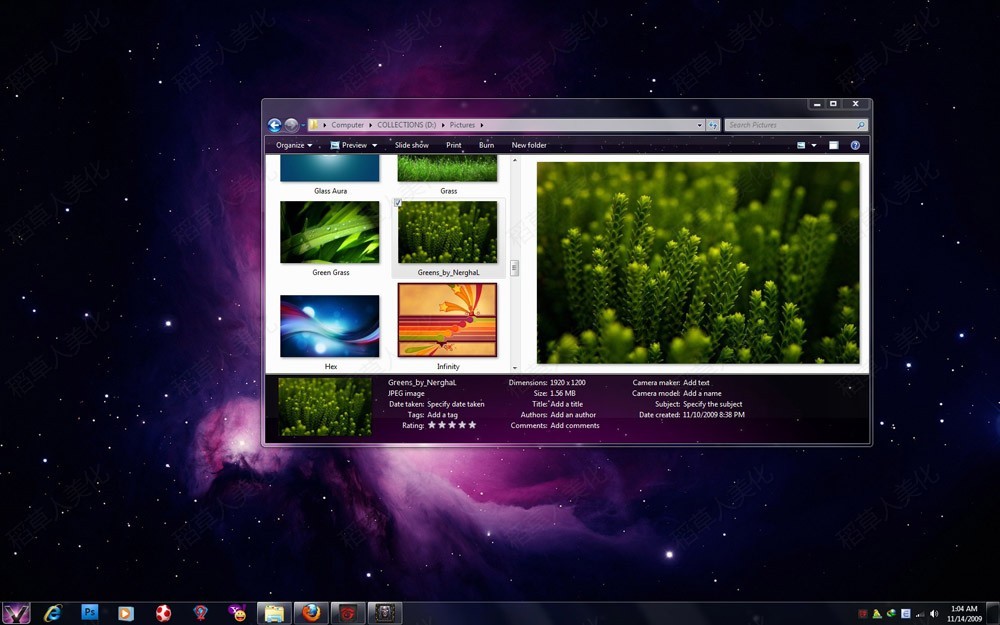Expand the arrow after Computer in breadcrumb
The image size is (1000, 625).
371,125
